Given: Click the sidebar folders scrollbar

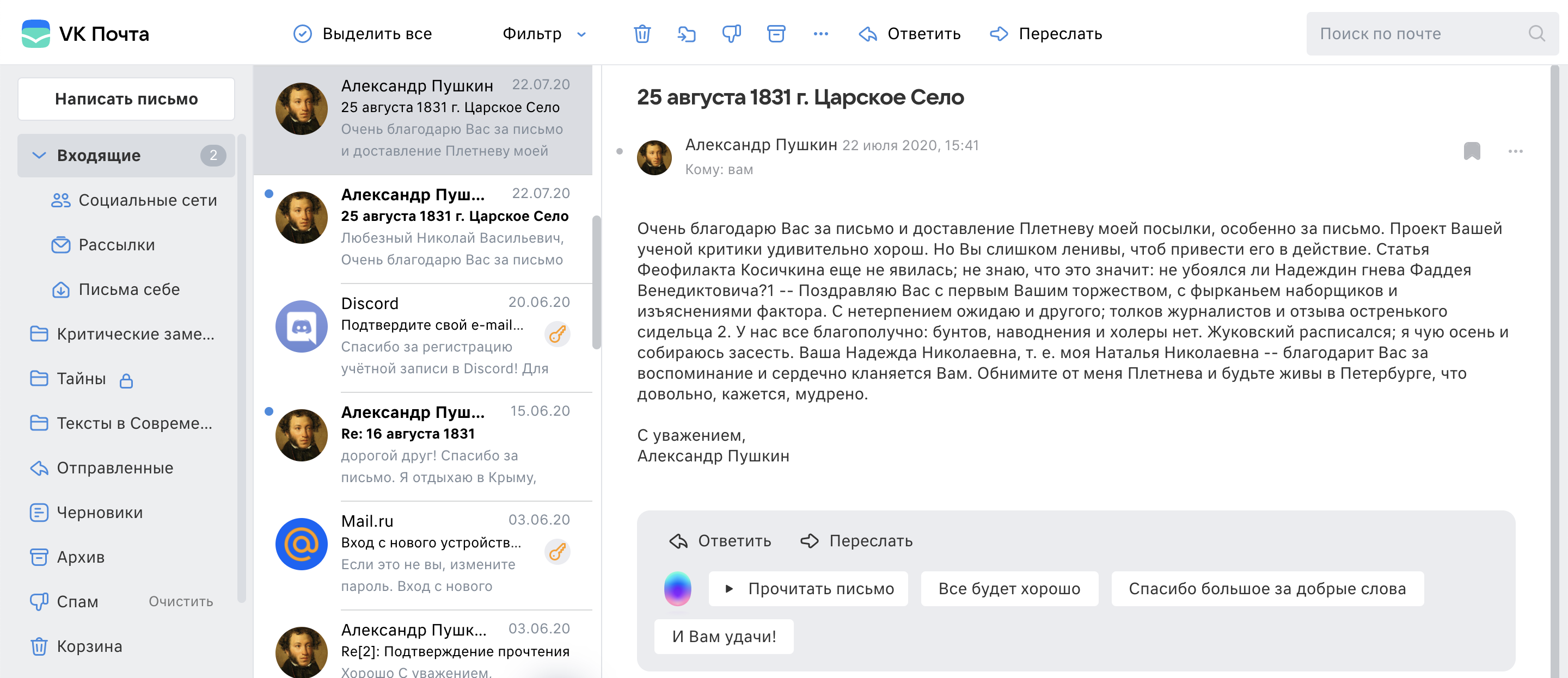Looking at the screenshot, I should (x=242, y=368).
